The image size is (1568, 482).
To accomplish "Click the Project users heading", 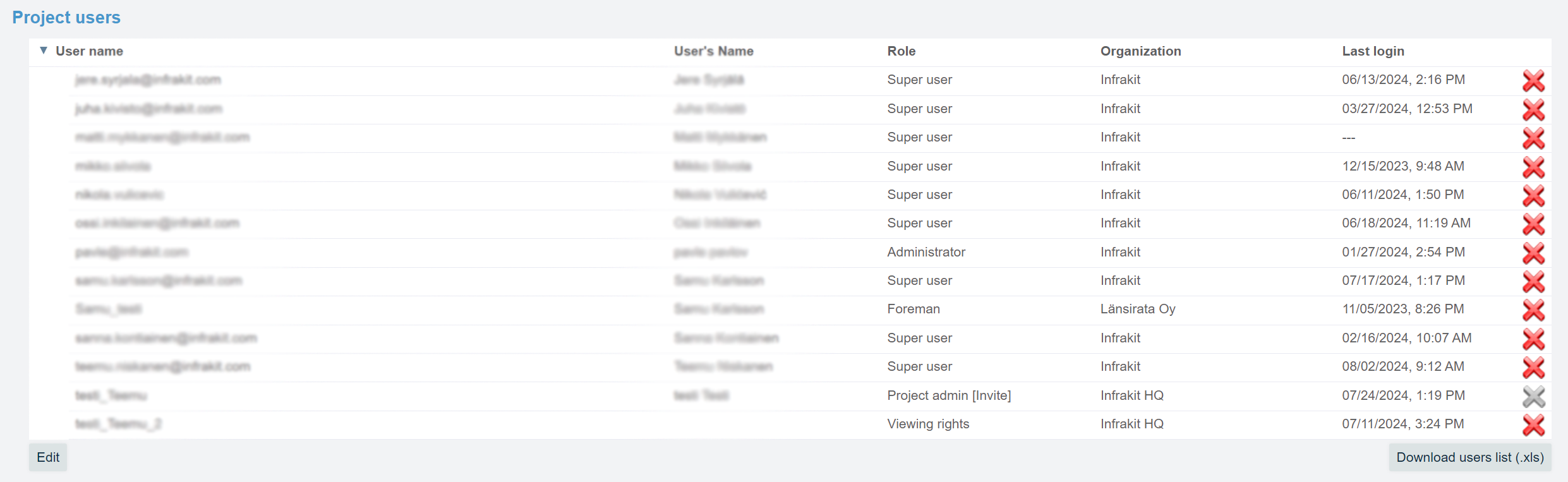I will (x=66, y=18).
